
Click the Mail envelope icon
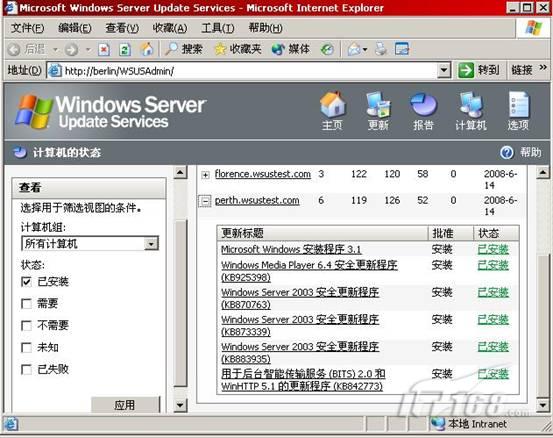(x=354, y=49)
